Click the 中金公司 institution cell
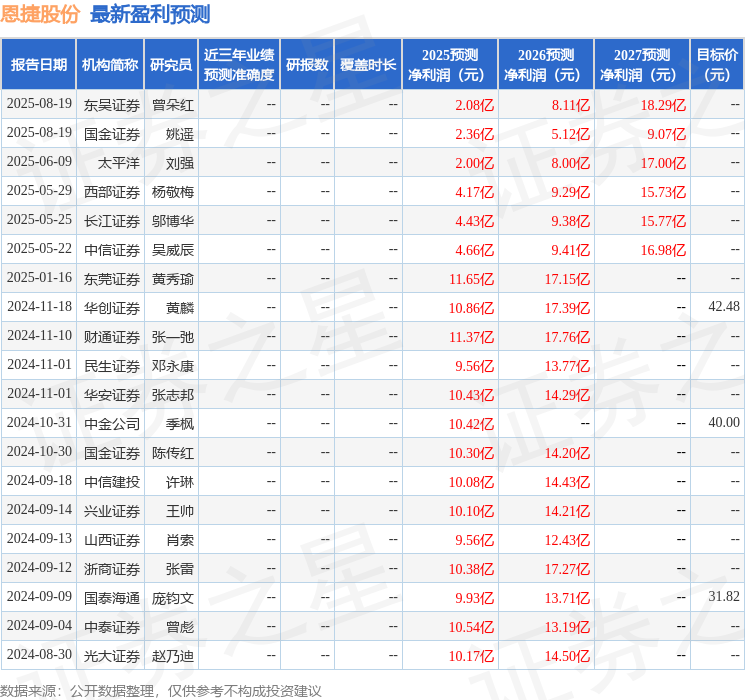Image resolution: width=745 pixels, height=700 pixels. tap(112, 424)
